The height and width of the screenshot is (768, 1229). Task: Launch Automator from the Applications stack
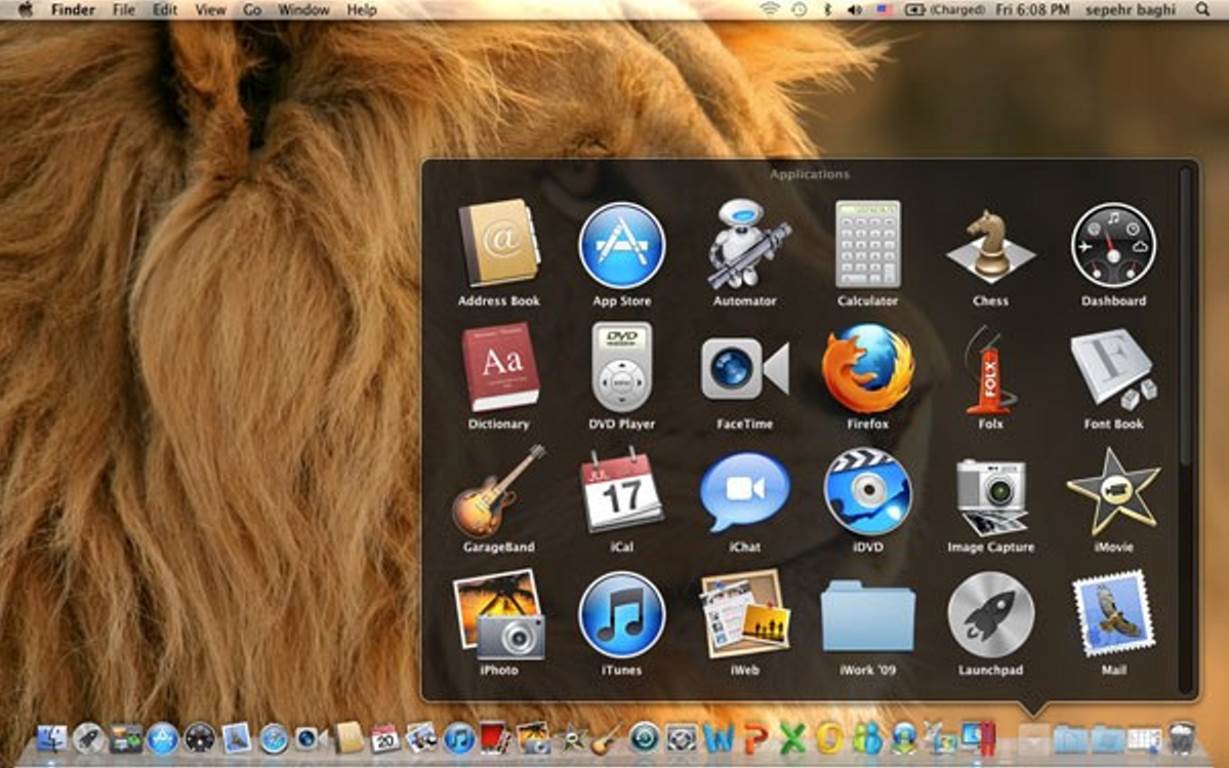click(745, 246)
